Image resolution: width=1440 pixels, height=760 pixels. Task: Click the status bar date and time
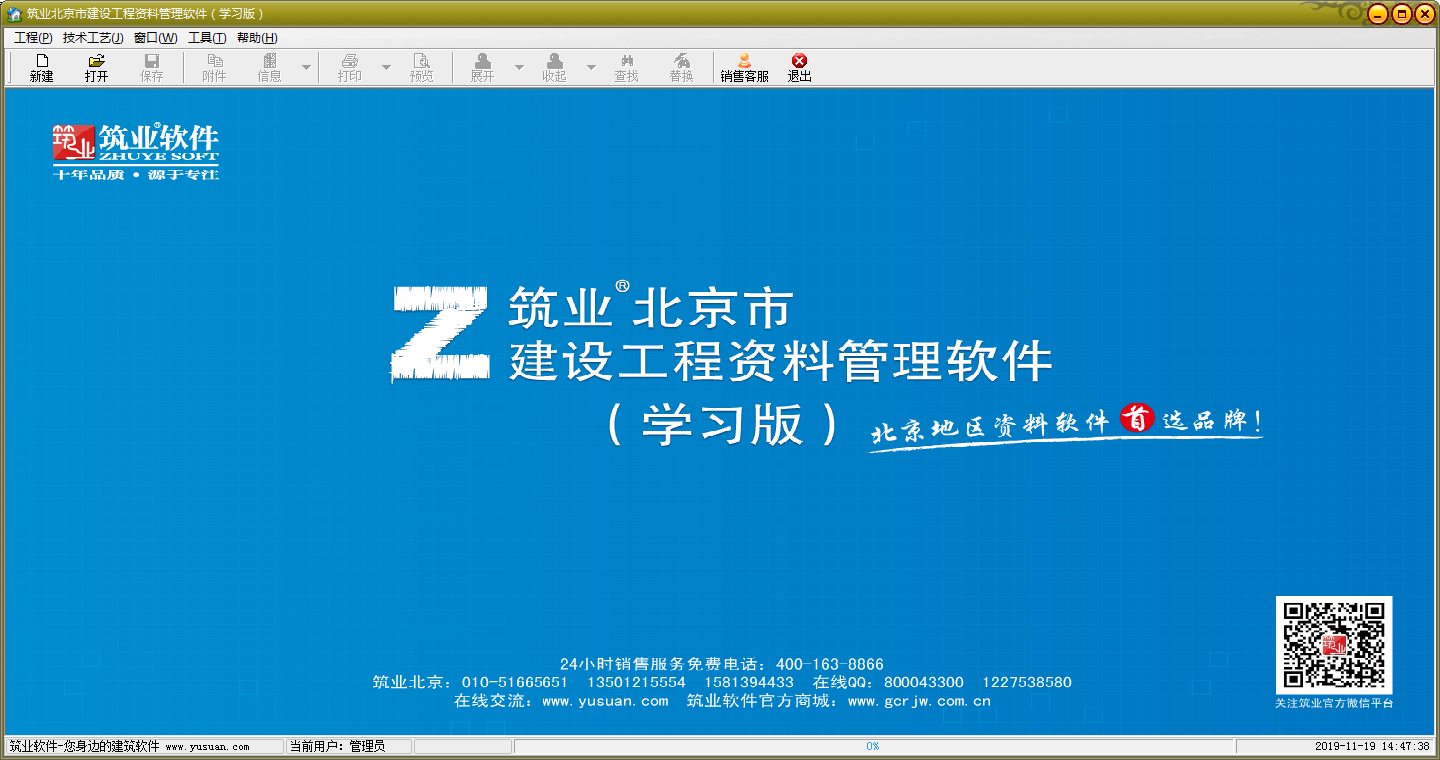coord(1372,746)
